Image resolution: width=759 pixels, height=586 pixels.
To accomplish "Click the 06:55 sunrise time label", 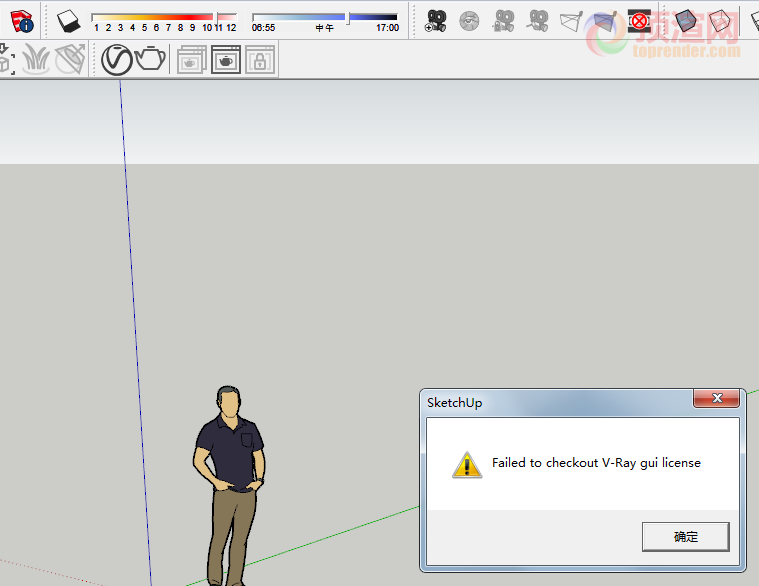I will click(263, 28).
